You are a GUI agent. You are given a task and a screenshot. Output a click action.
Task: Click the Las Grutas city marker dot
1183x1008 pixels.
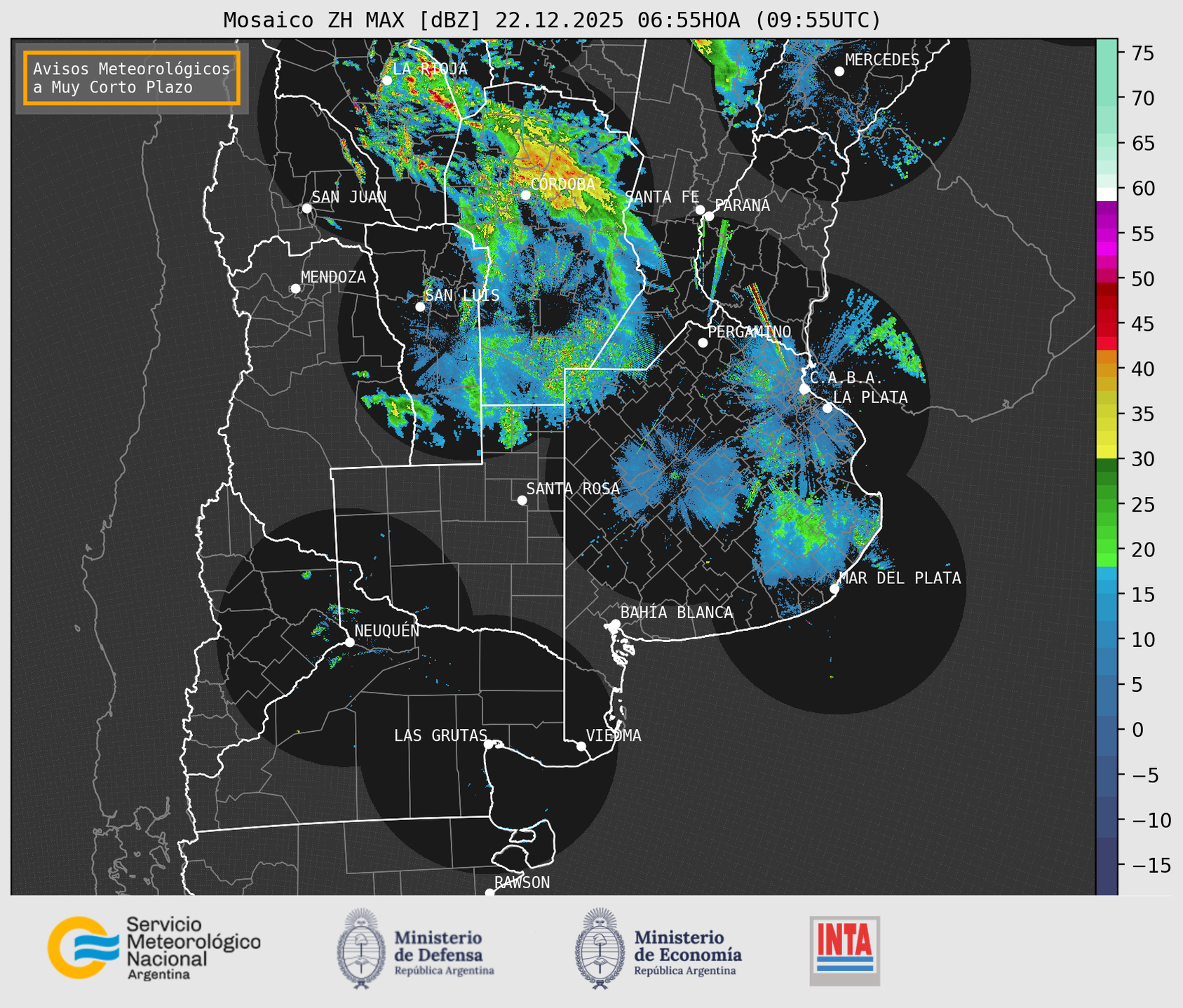tap(489, 744)
